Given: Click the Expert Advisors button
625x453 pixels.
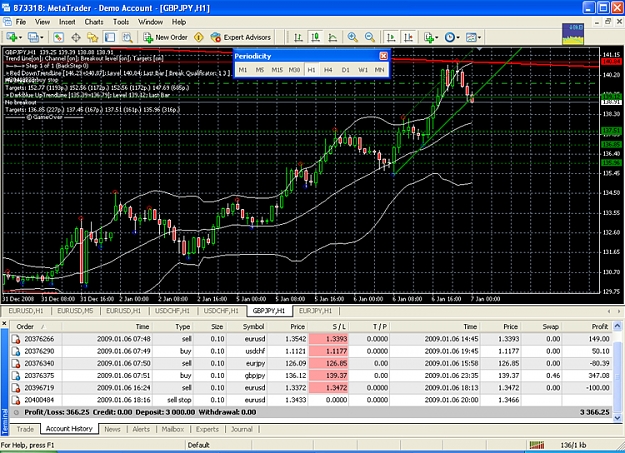Looking at the screenshot, I should [x=241, y=37].
